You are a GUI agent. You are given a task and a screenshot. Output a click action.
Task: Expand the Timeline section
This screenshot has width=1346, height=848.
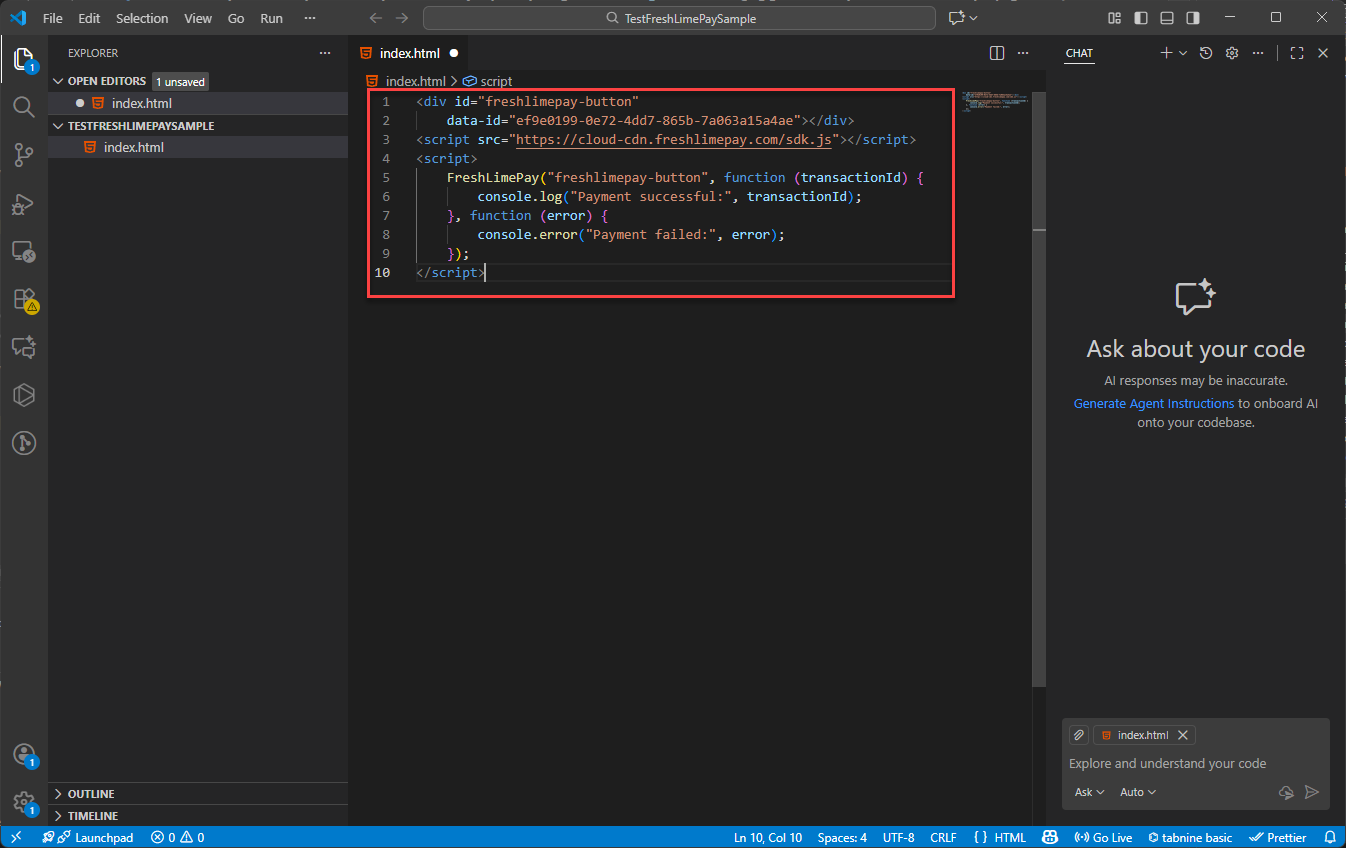[x=92, y=816]
